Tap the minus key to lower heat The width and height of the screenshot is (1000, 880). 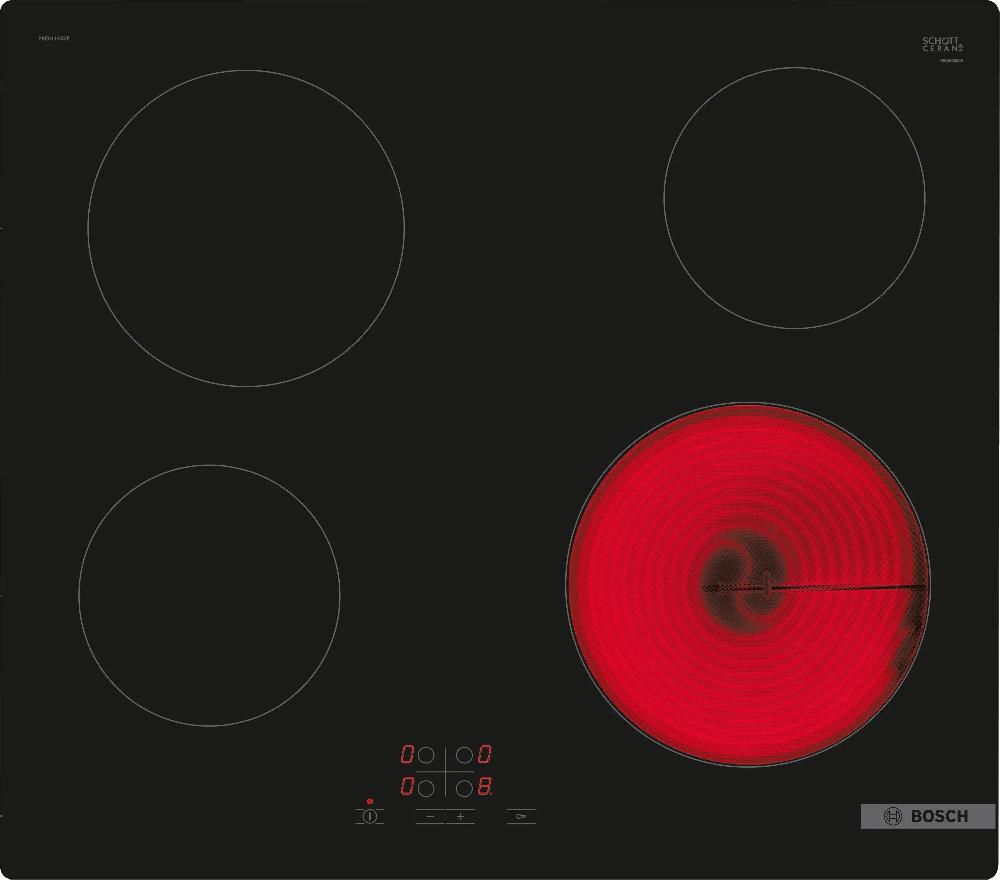(x=430, y=816)
